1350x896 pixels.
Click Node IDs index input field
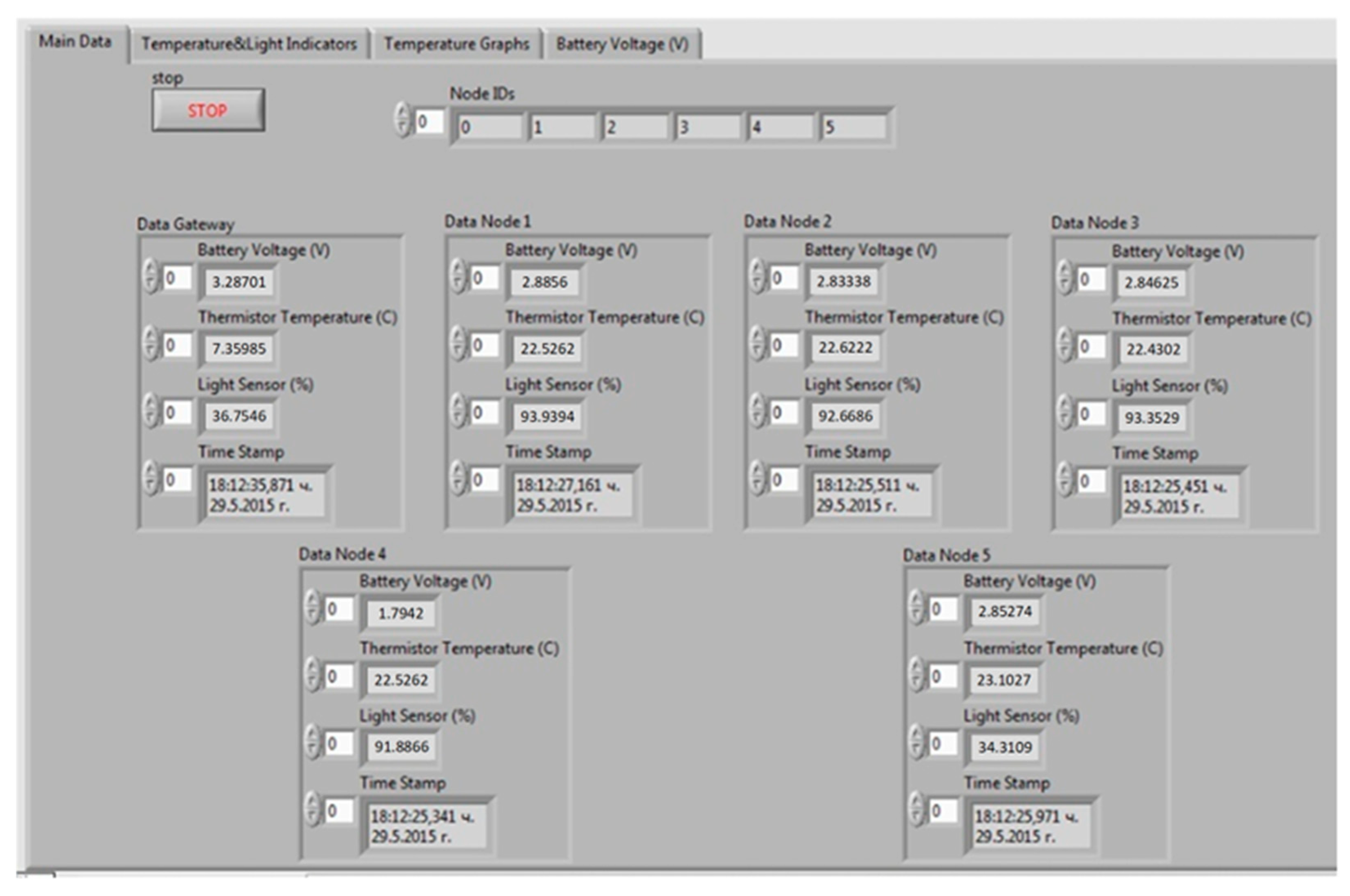point(429,122)
